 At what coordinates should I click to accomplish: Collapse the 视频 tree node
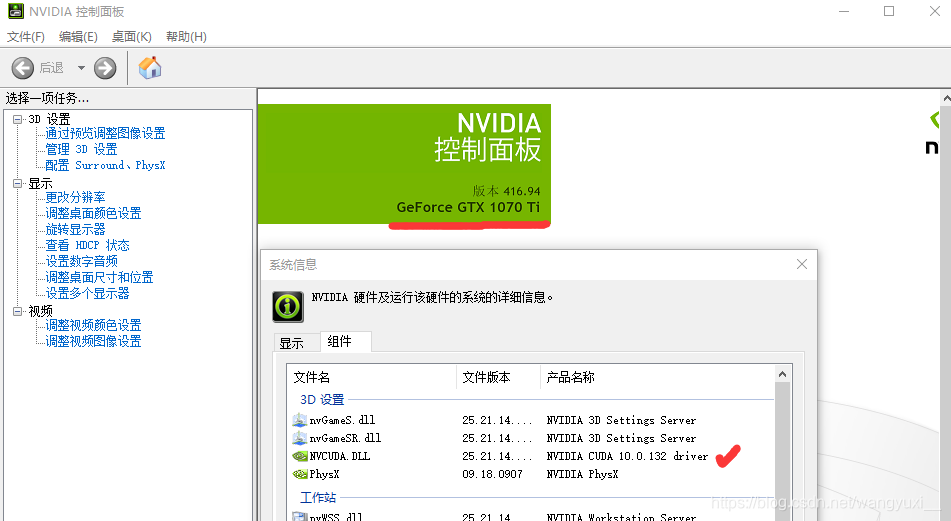point(18,311)
